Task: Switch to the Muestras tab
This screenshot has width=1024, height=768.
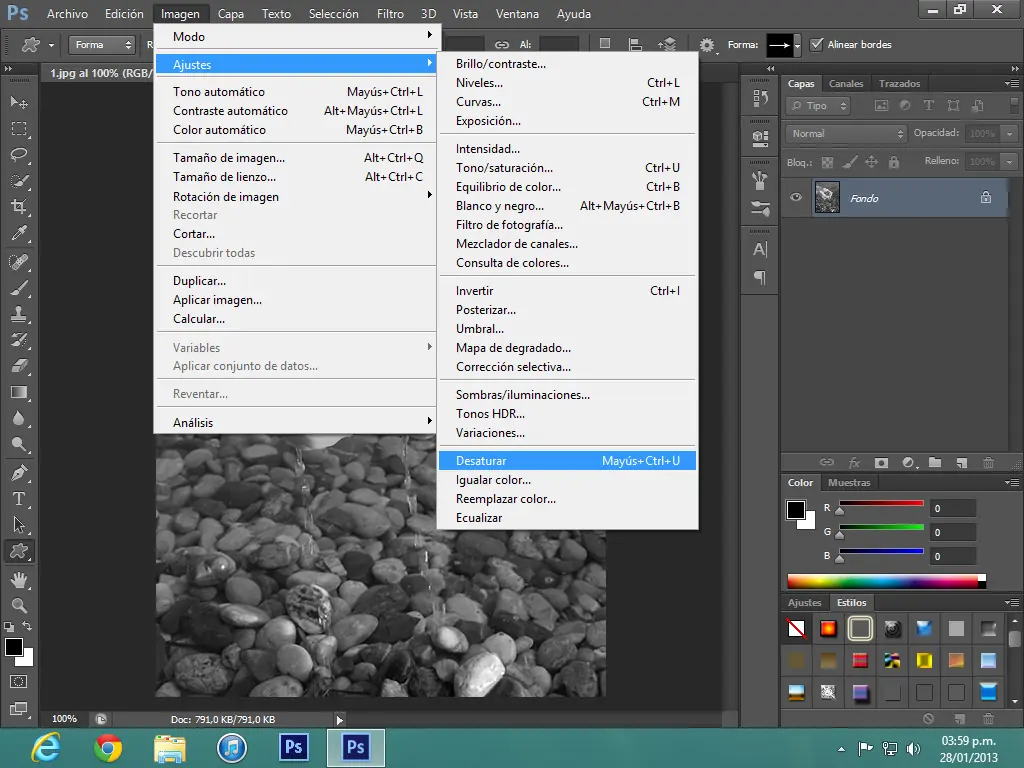Action: [849, 483]
